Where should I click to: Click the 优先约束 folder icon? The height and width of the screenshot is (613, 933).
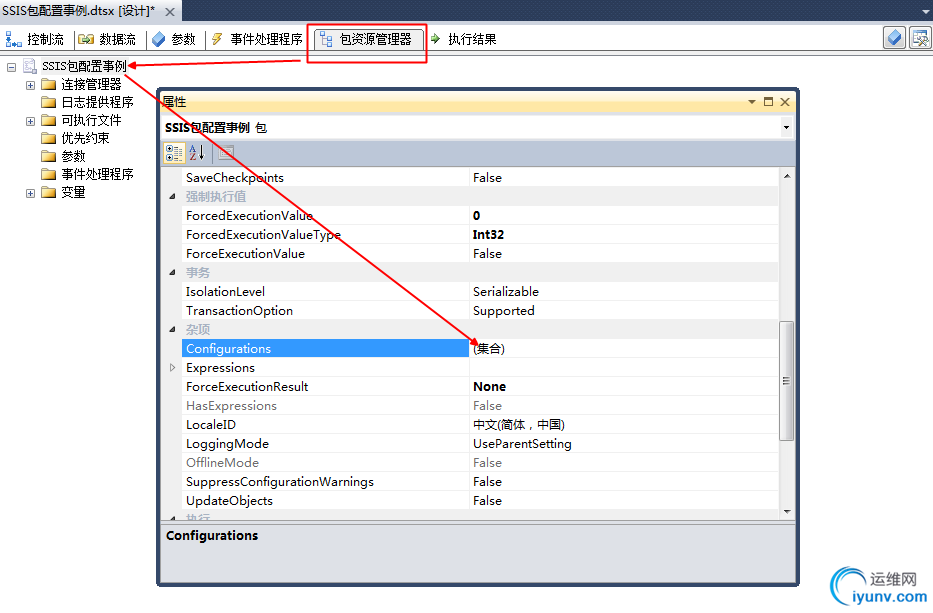48,139
